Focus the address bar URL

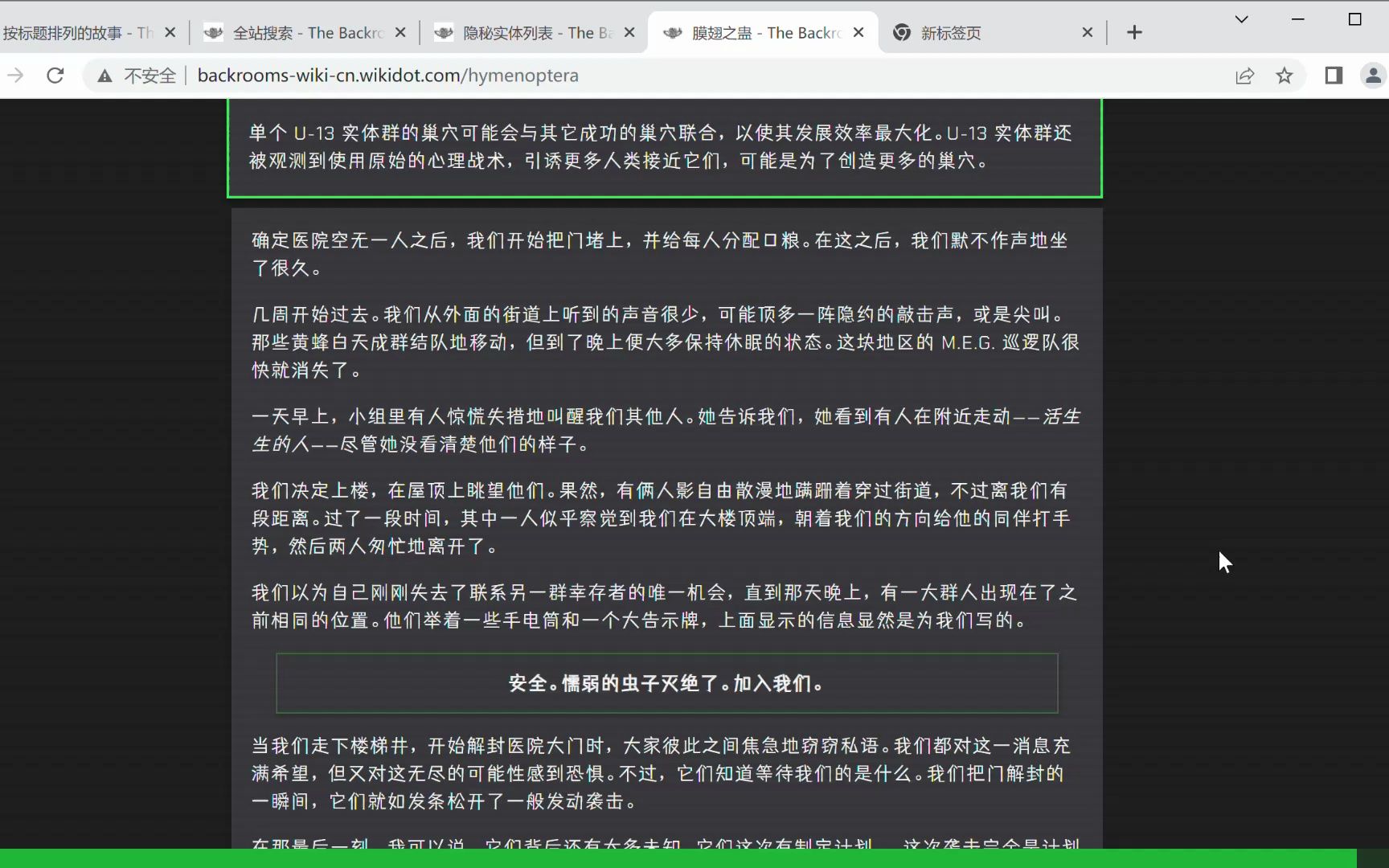point(388,76)
